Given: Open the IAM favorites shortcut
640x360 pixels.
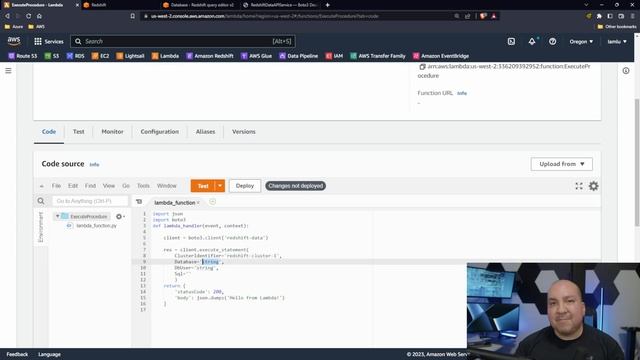Looking at the screenshot, I should [x=334, y=56].
